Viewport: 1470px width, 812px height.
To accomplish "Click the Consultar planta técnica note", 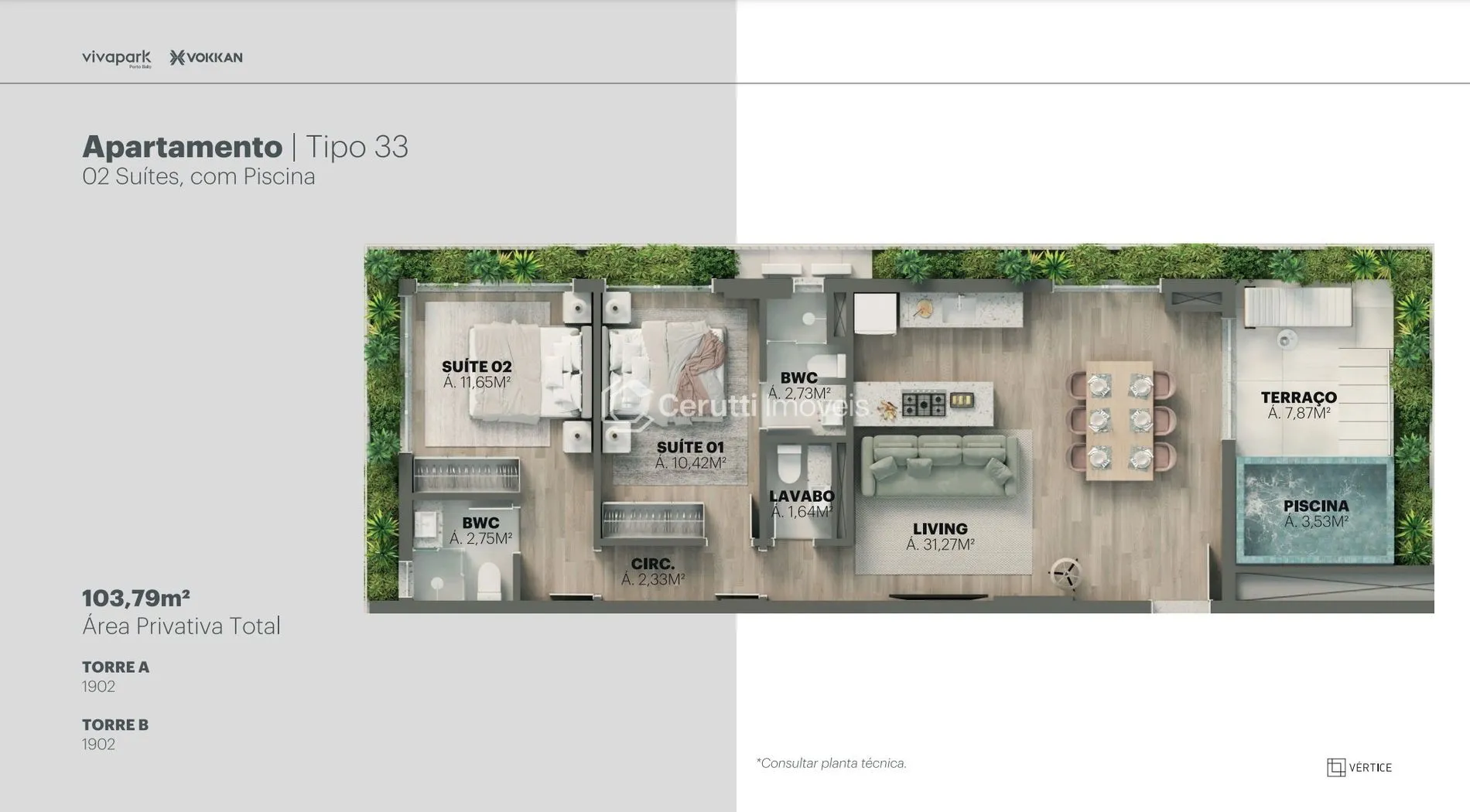I will [831, 763].
